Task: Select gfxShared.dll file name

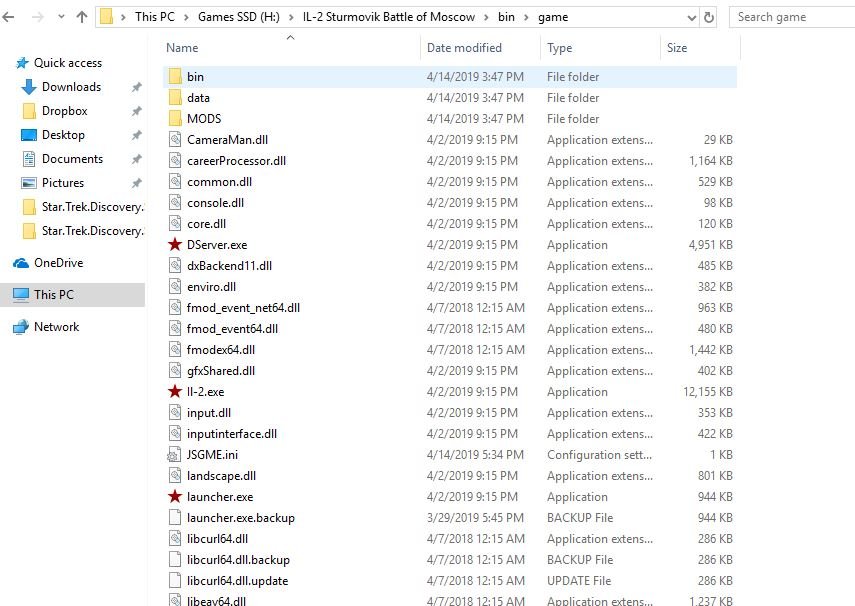Action: click(x=221, y=371)
